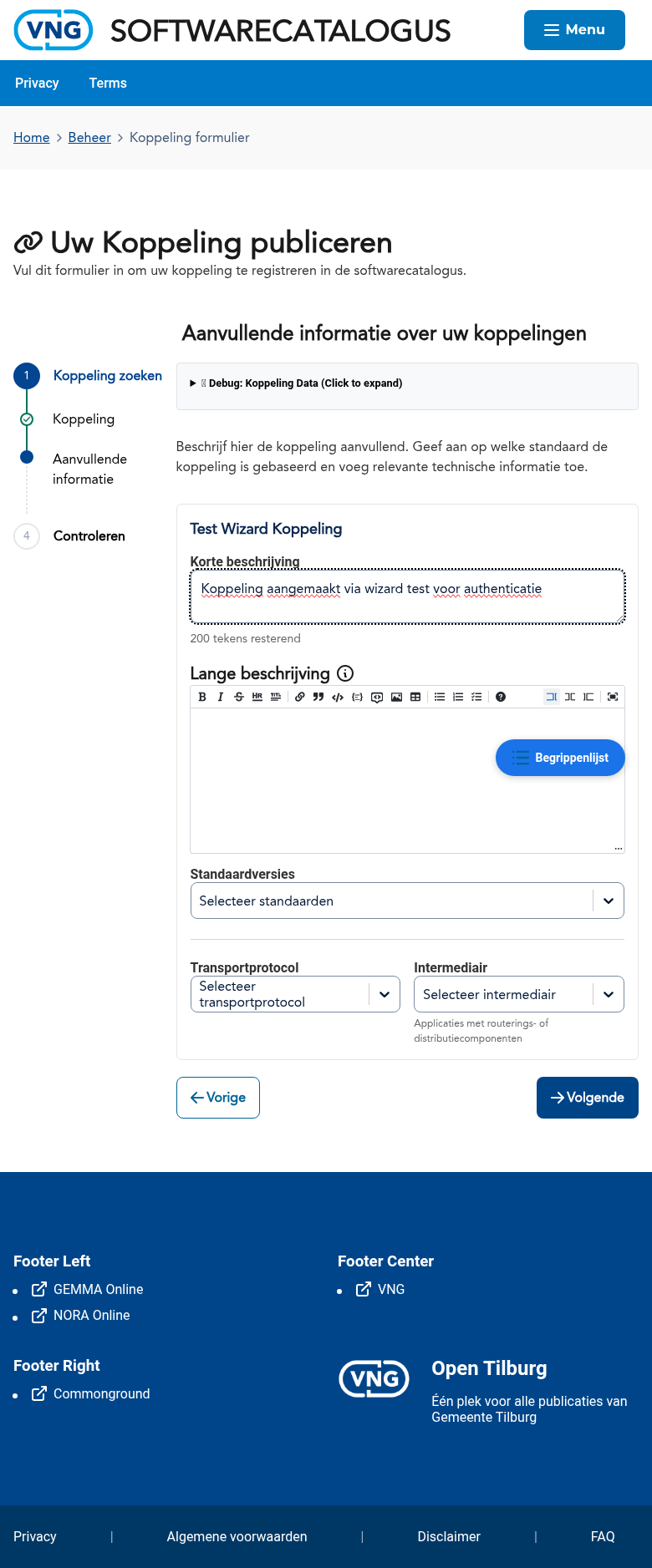Open the Menu button
This screenshot has width=652, height=1568.
coord(574,30)
